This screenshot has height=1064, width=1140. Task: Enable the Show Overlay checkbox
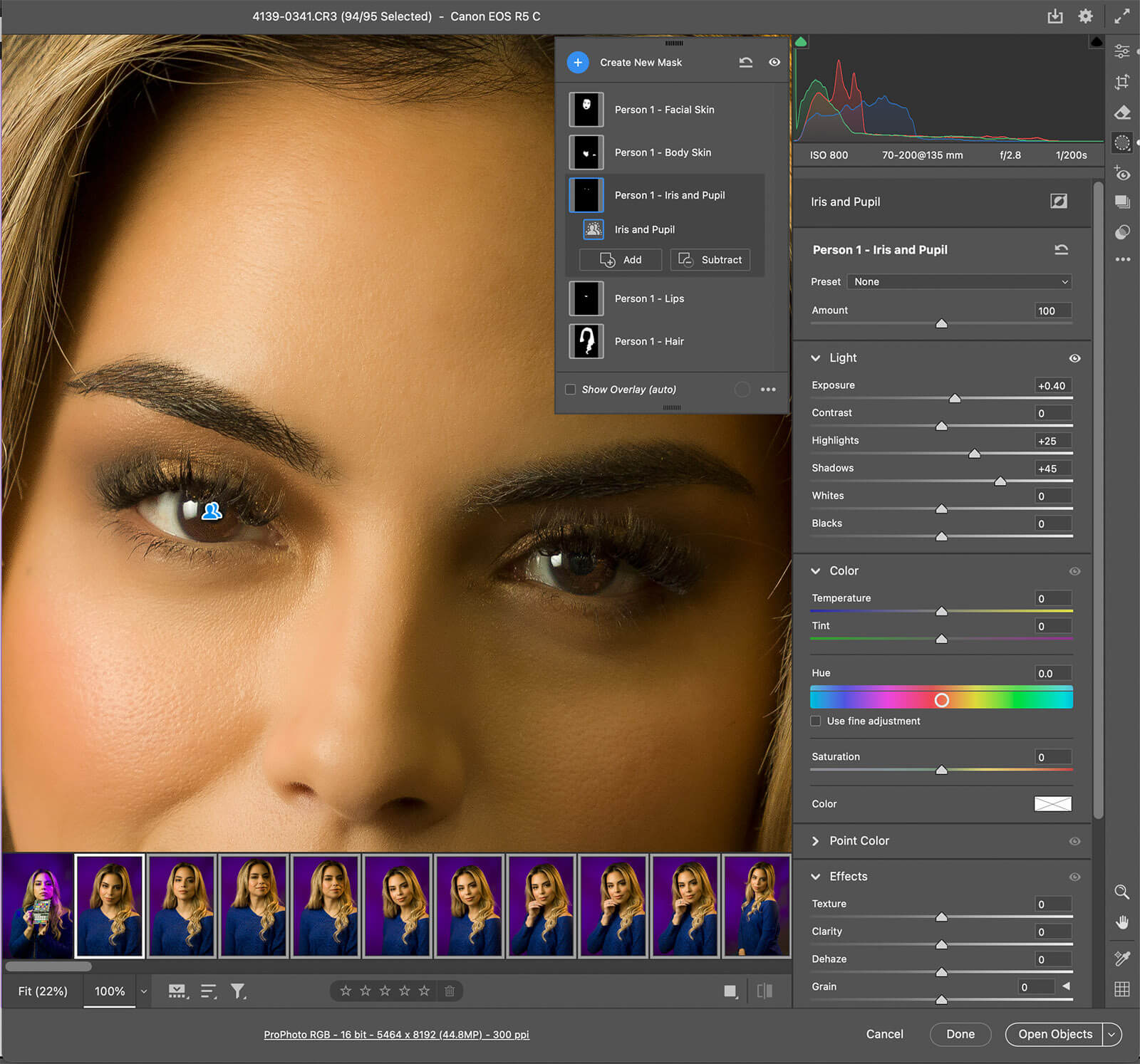(x=571, y=390)
